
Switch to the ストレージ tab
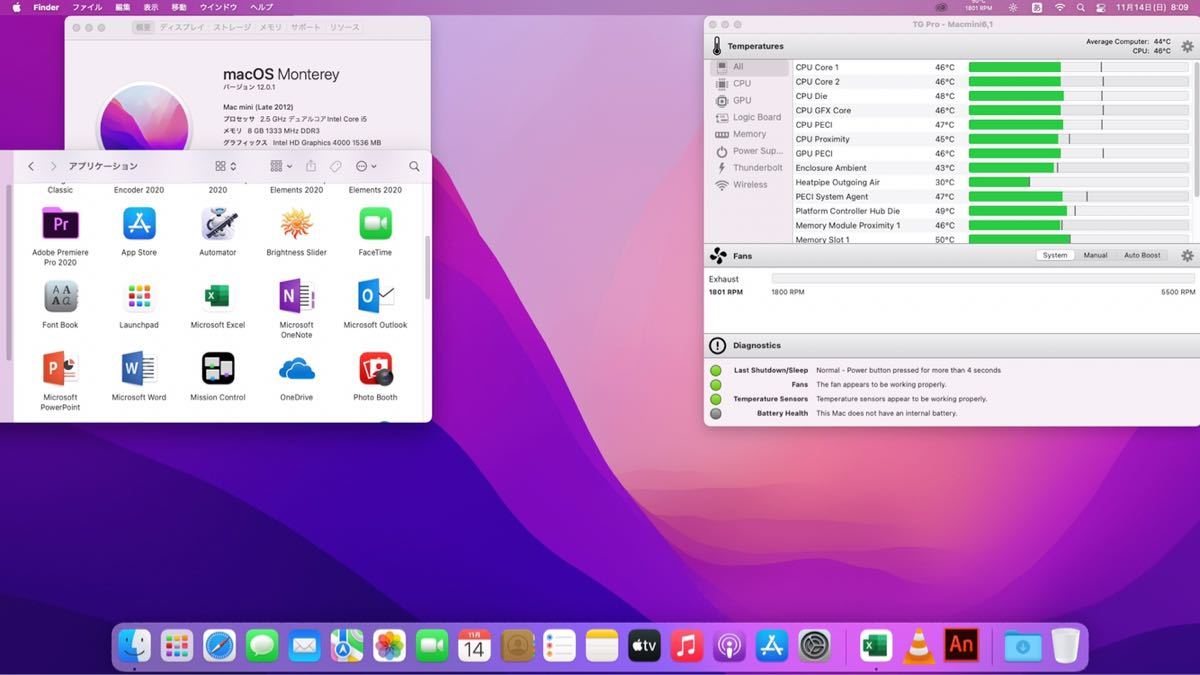click(231, 28)
